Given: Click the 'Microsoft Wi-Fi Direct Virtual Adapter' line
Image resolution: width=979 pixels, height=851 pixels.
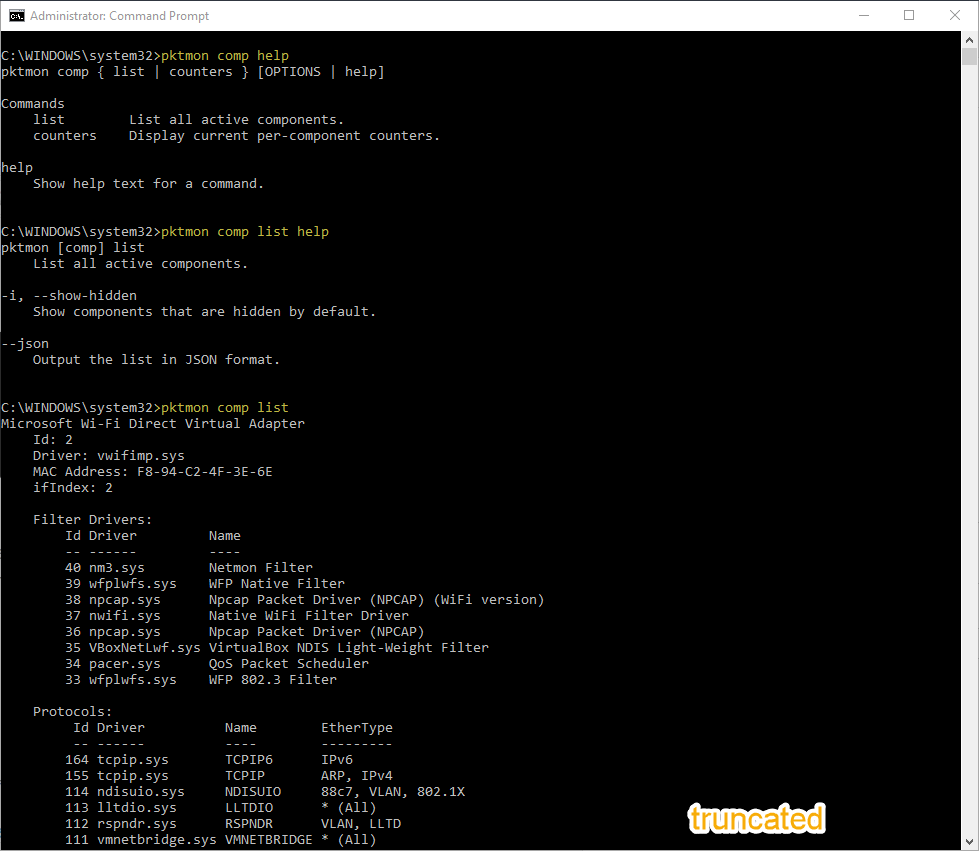Looking at the screenshot, I should (153, 424).
